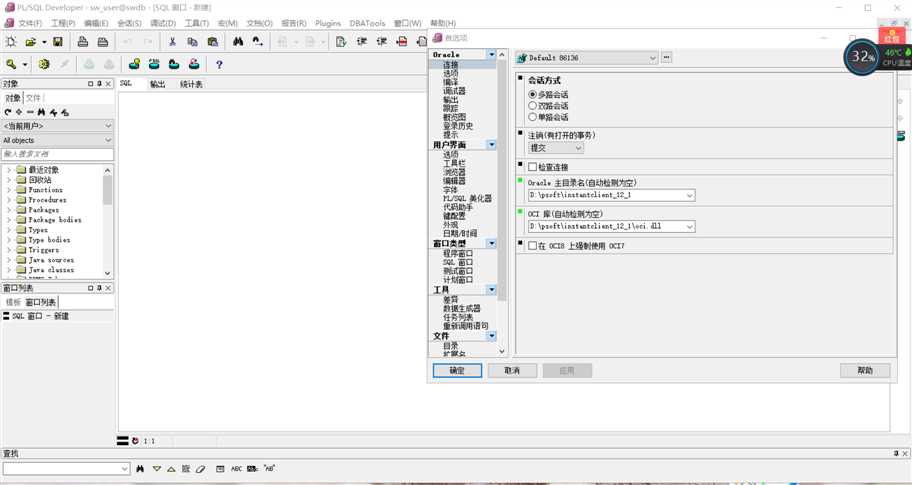Click the Find binoculars icon in main toolbar

pyautogui.click(x=238, y=42)
